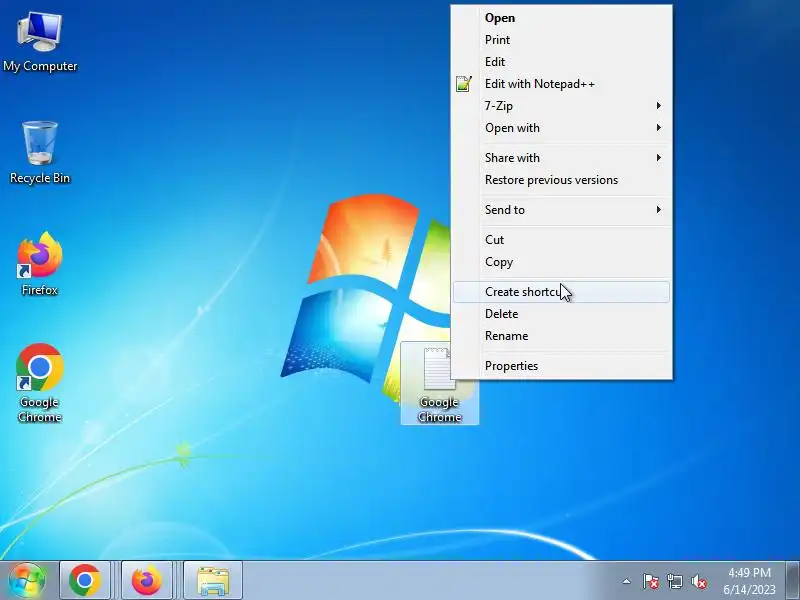
Task: Choose Copy in context menu
Action: coord(561,262)
